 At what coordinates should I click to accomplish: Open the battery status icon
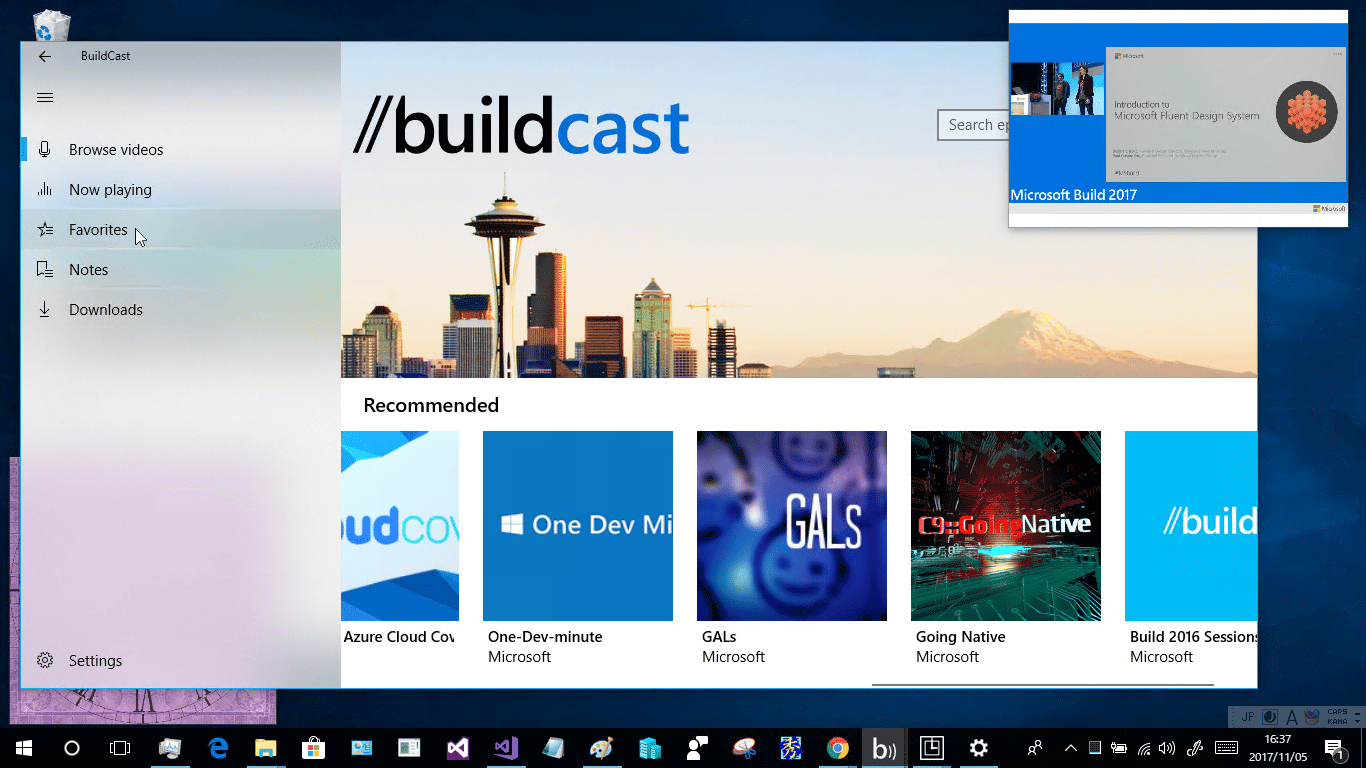1119,748
